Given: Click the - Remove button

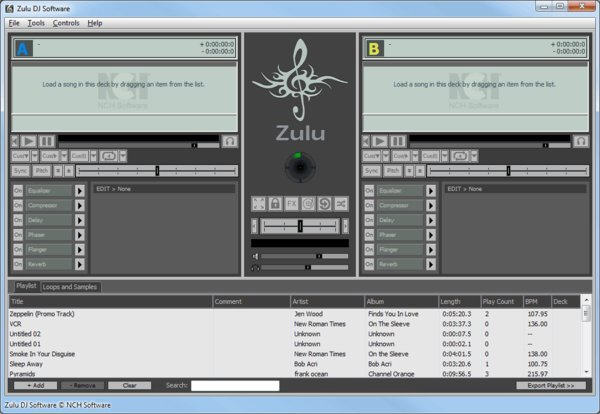Looking at the screenshot, I should click(x=82, y=385).
